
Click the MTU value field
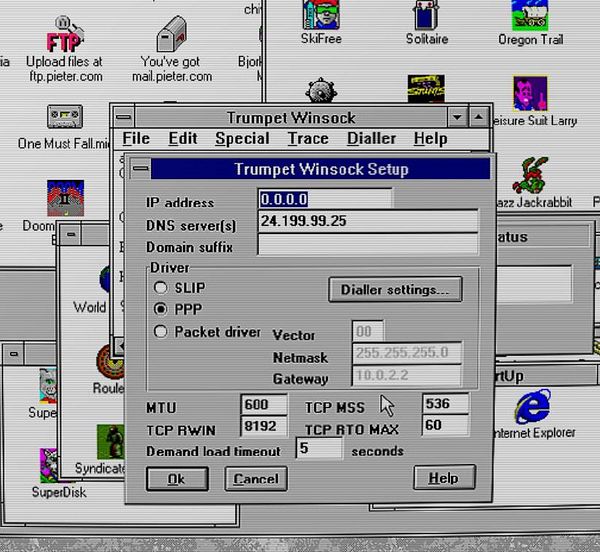point(264,404)
